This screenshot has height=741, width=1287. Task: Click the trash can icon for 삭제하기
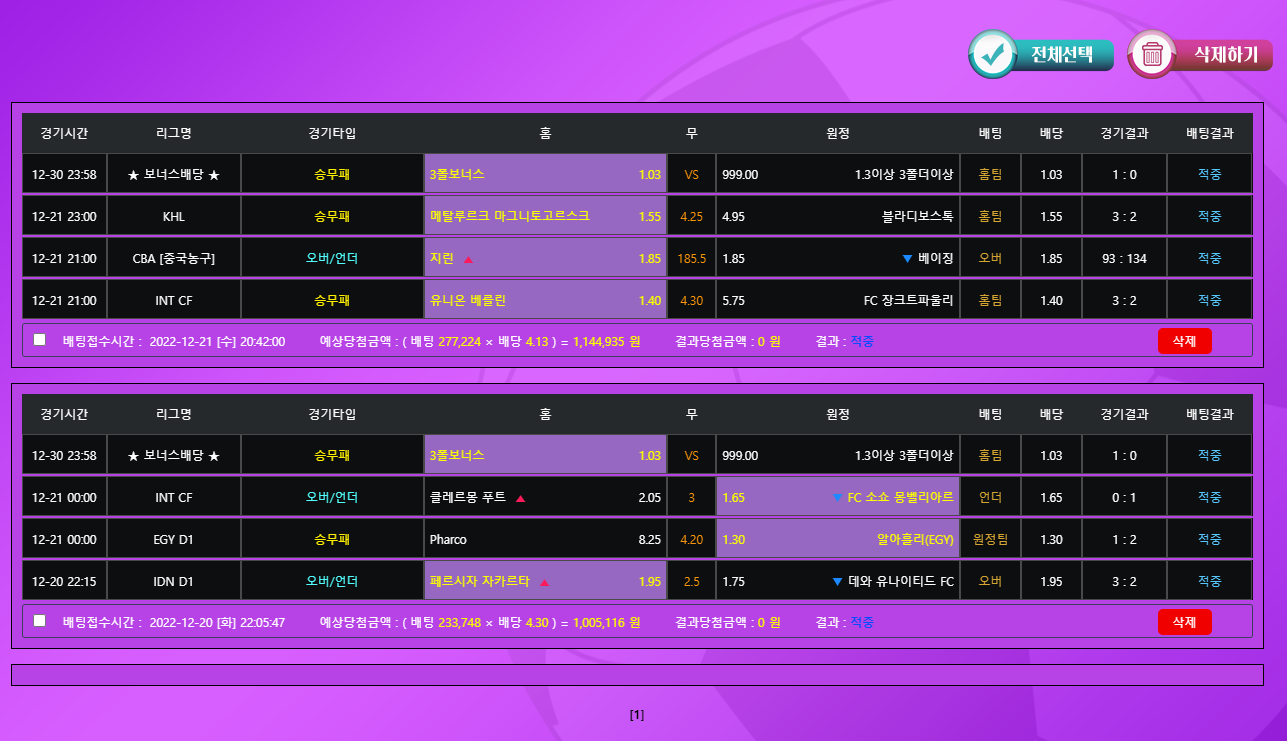(x=1153, y=54)
